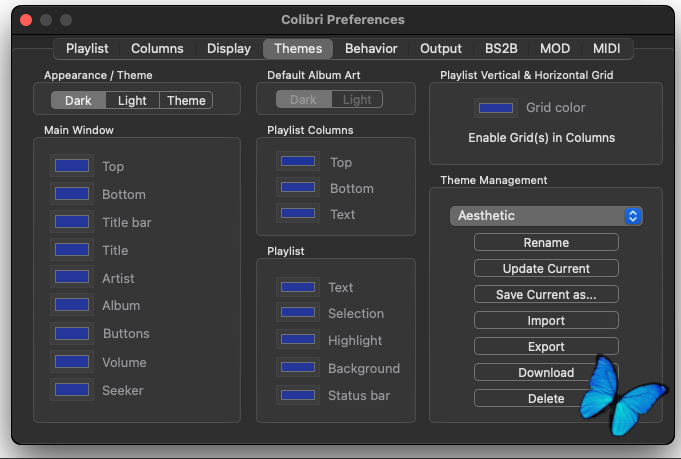Screen dimensions: 681x459
Task: Click Save Current as... button
Action: pos(546,294)
